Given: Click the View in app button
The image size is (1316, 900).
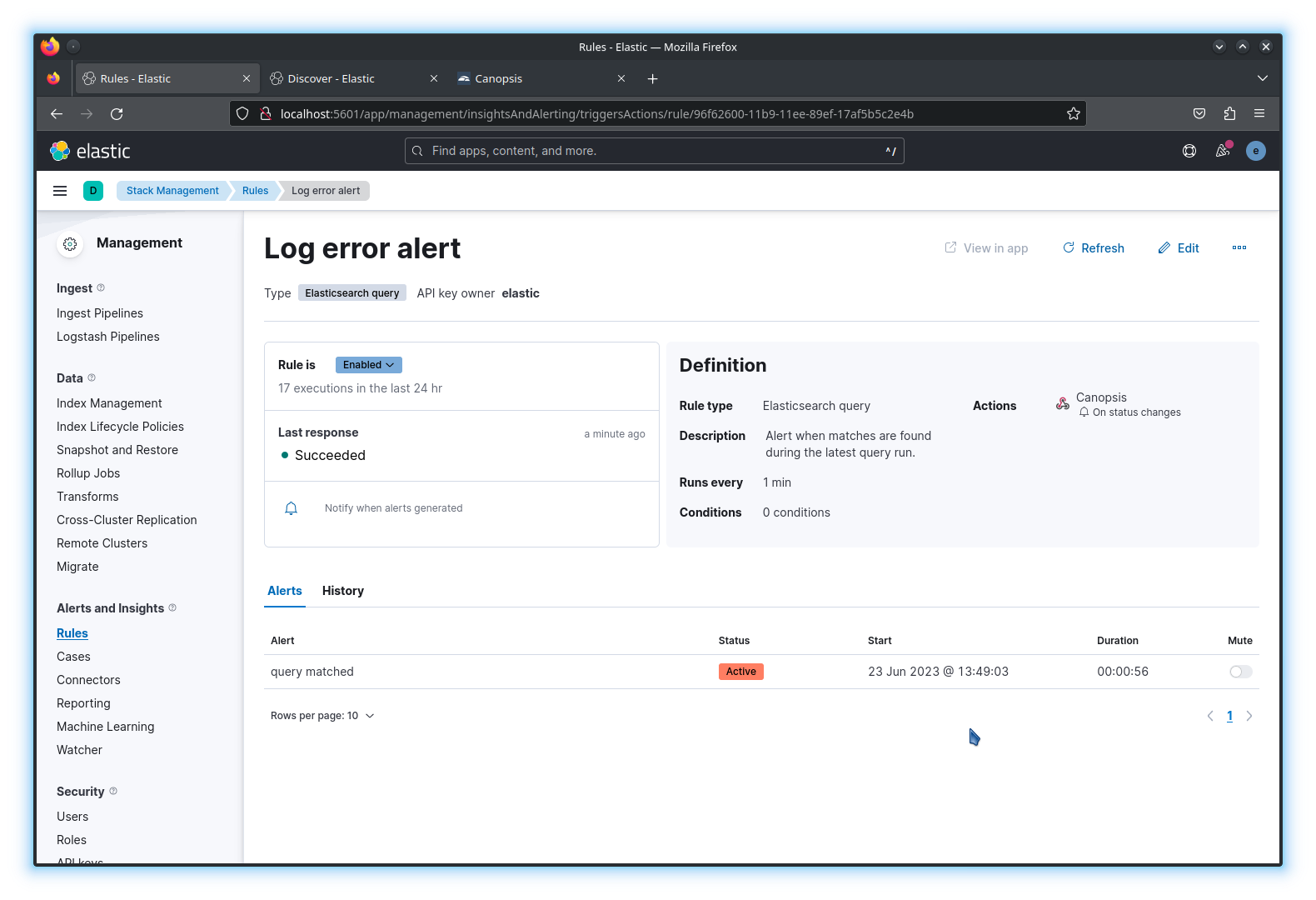Looking at the screenshot, I should (x=986, y=248).
